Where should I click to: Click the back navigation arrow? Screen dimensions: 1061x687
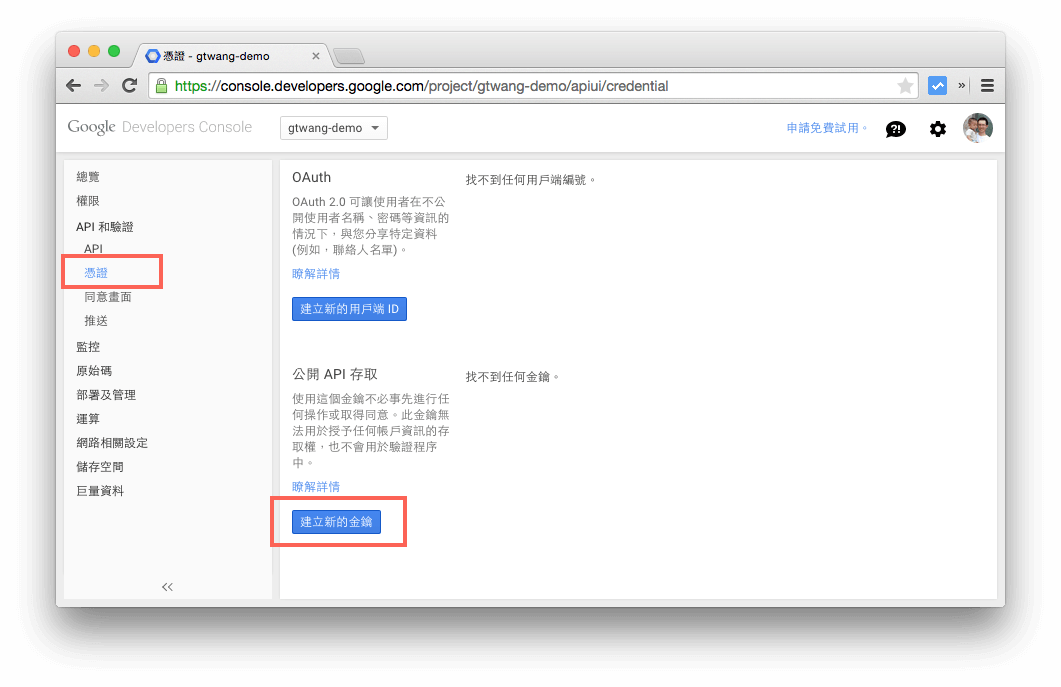click(x=73, y=85)
